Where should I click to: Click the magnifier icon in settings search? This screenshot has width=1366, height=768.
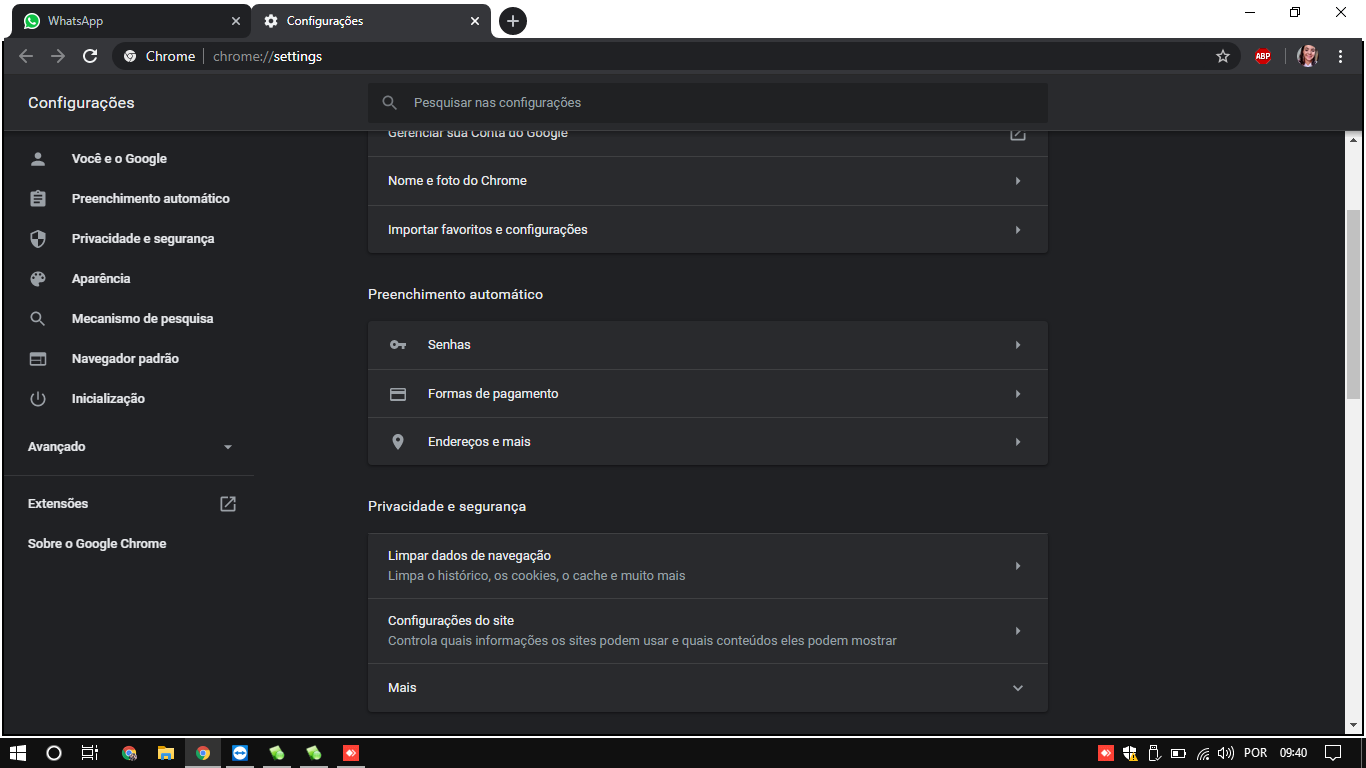[x=390, y=103]
